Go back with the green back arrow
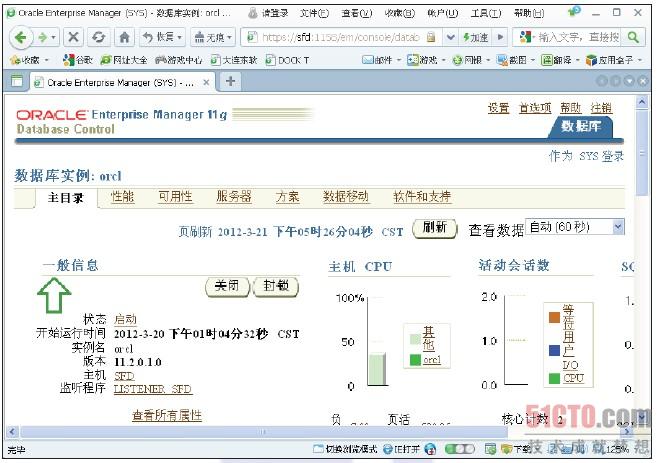Viewport: 659px width, 463px height. tap(20, 38)
